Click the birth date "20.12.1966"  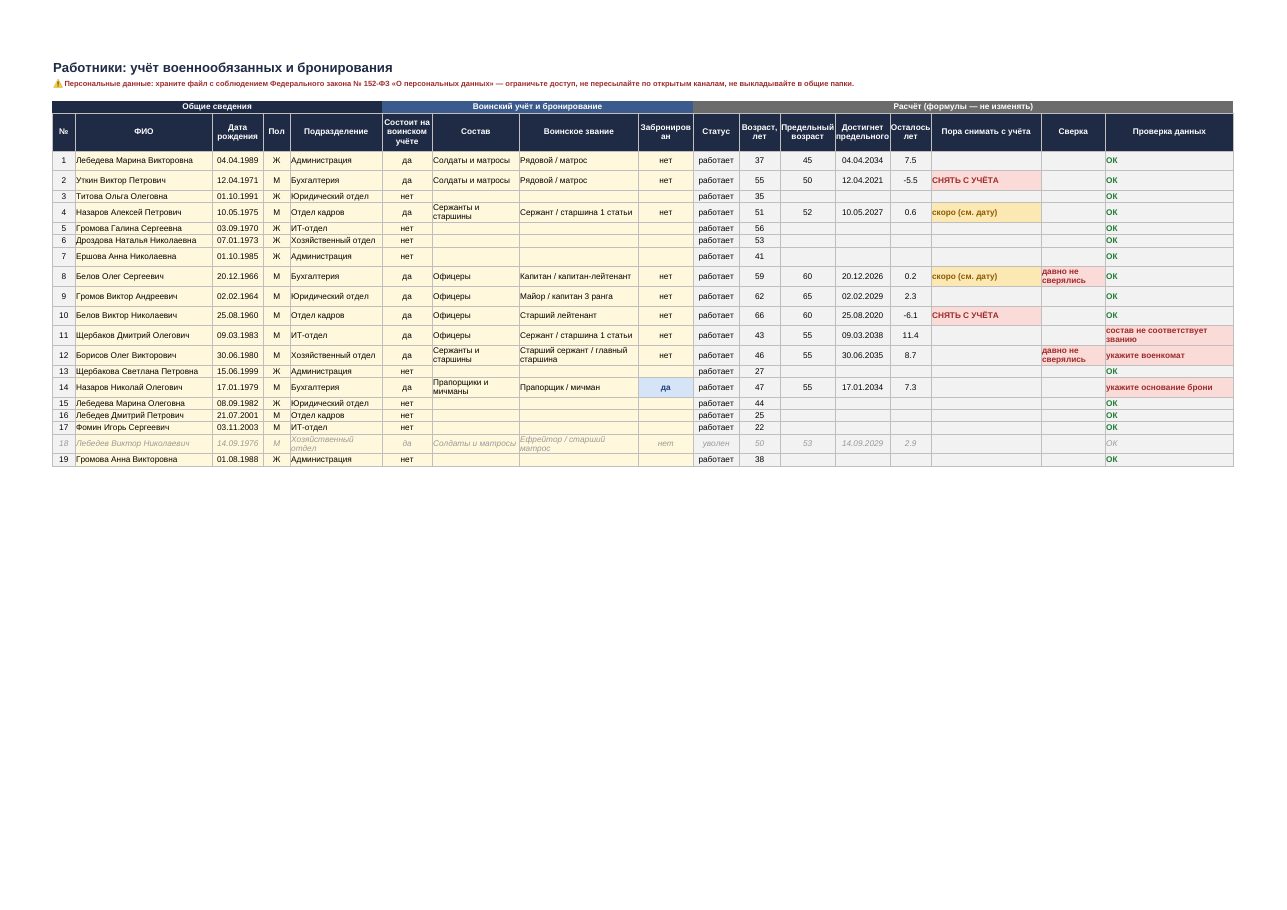(x=238, y=277)
